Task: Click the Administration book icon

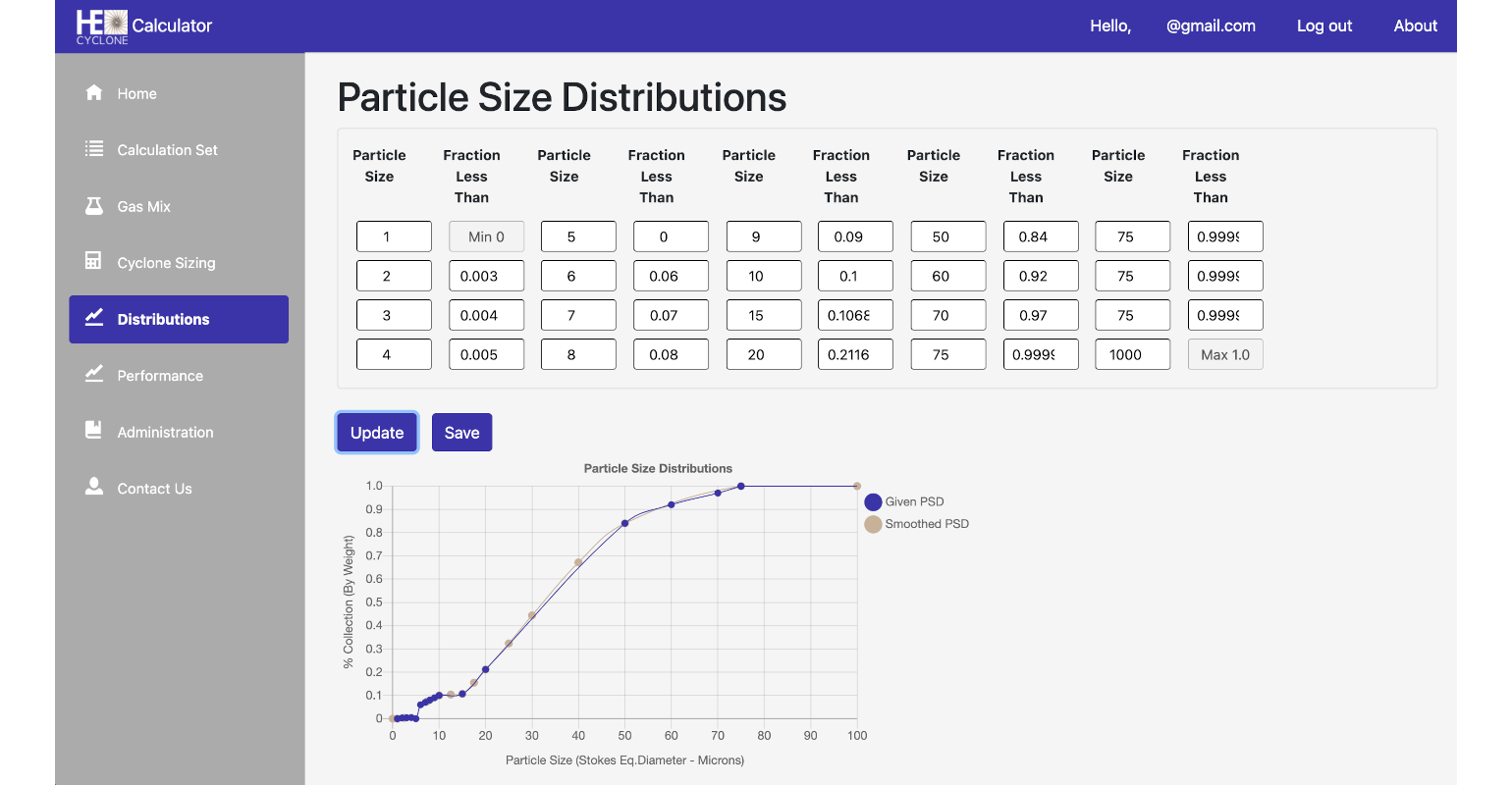Action: pyautogui.click(x=94, y=431)
